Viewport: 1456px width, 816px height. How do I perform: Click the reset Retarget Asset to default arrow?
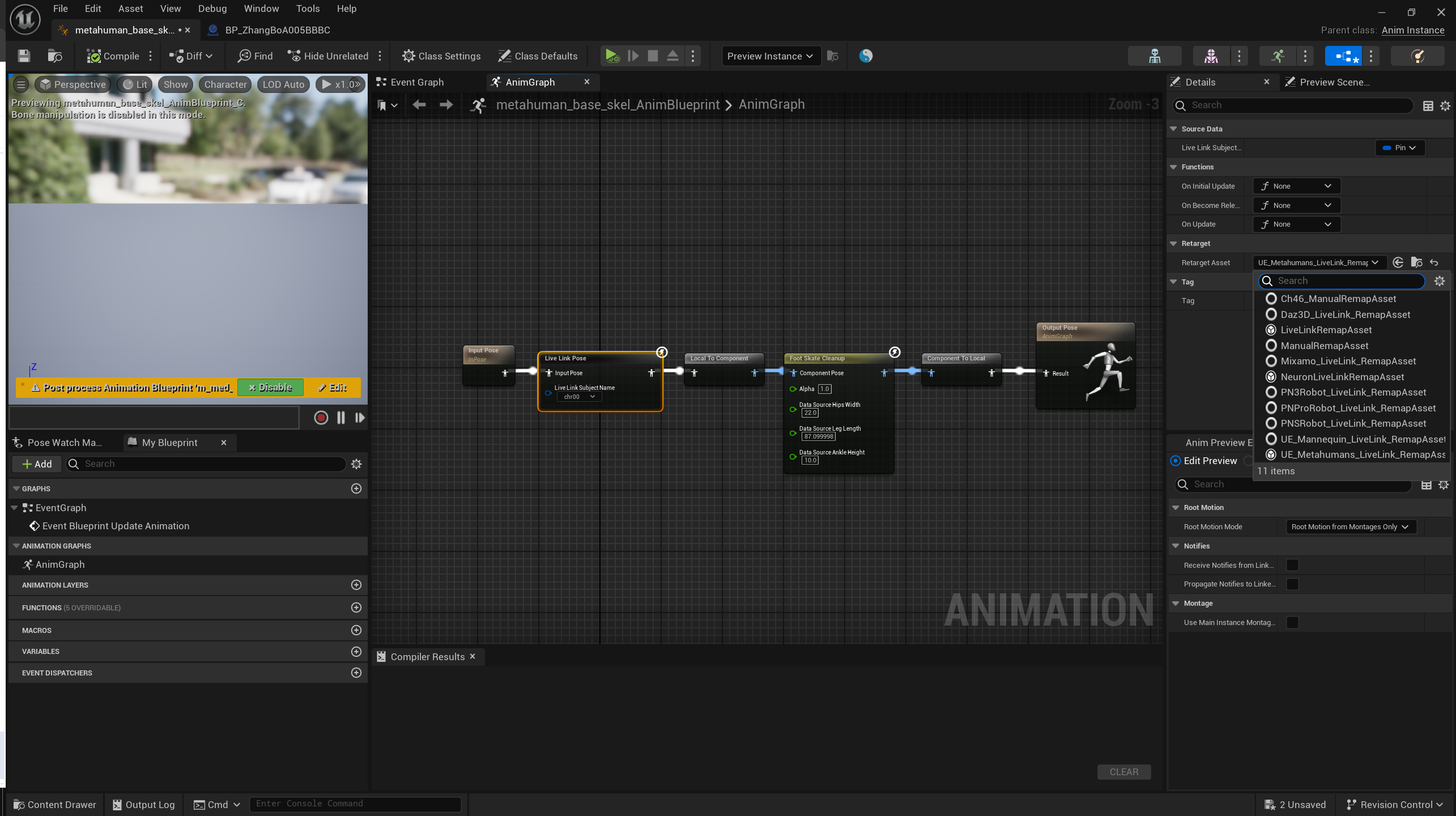pos(1434,262)
